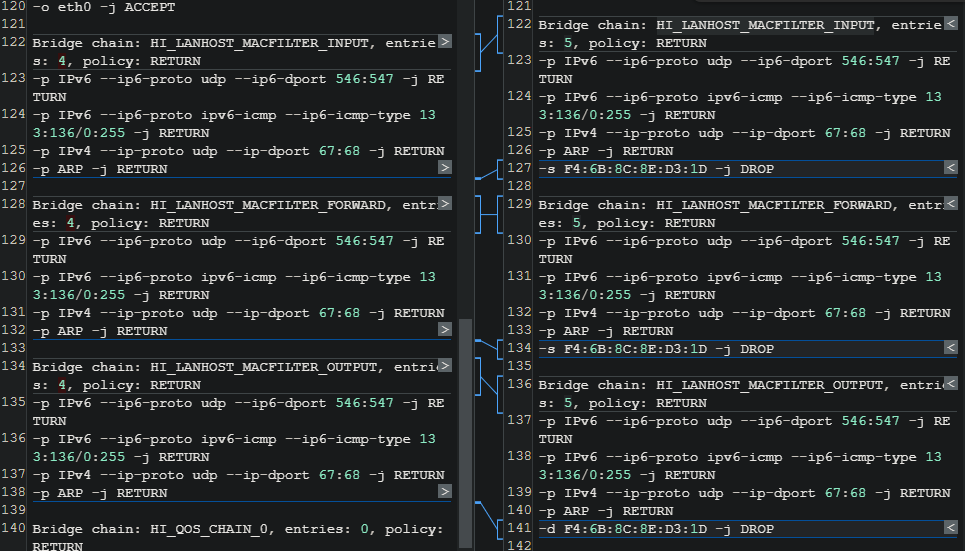Click line number 140 in left pane
965x551 pixels.
pyautogui.click(x=13, y=529)
